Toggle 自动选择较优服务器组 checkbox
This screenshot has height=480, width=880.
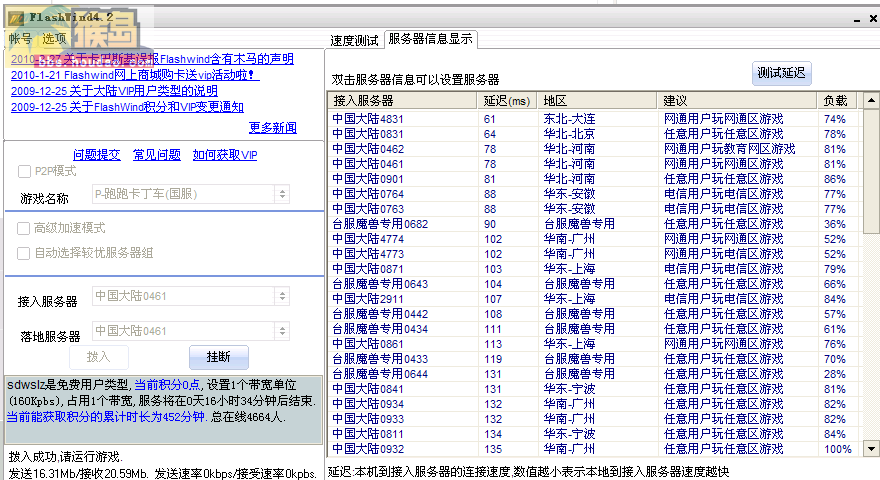(x=24, y=253)
